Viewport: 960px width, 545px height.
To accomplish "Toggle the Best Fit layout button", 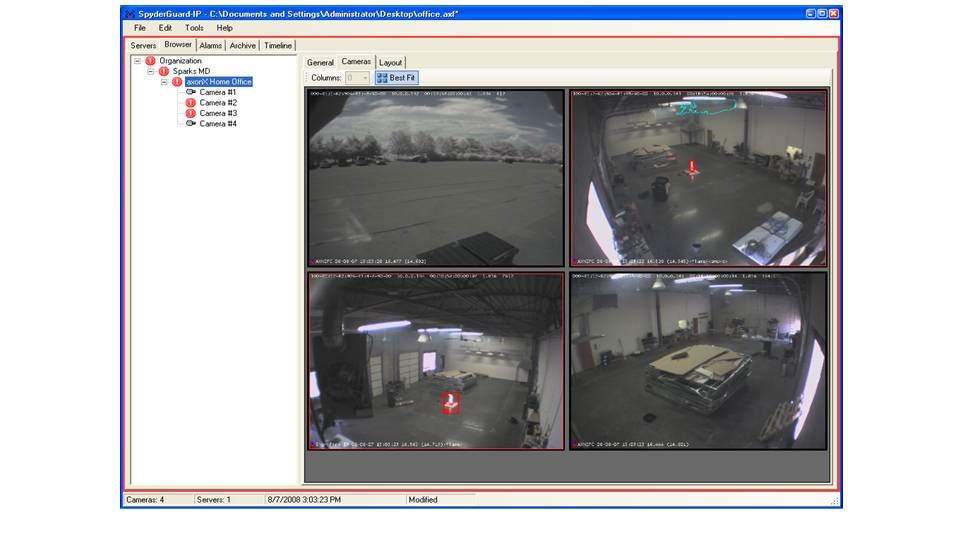I will [x=397, y=77].
